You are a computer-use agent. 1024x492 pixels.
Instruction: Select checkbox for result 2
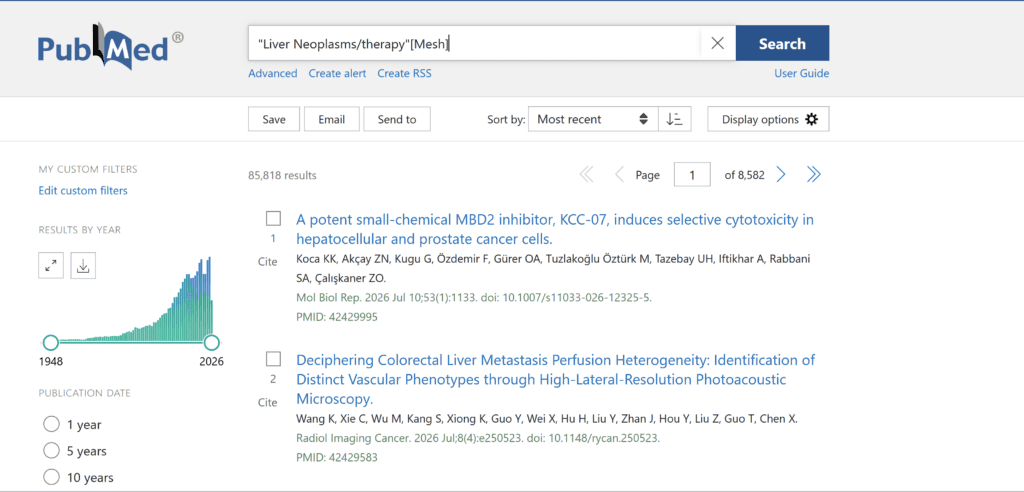click(x=273, y=359)
